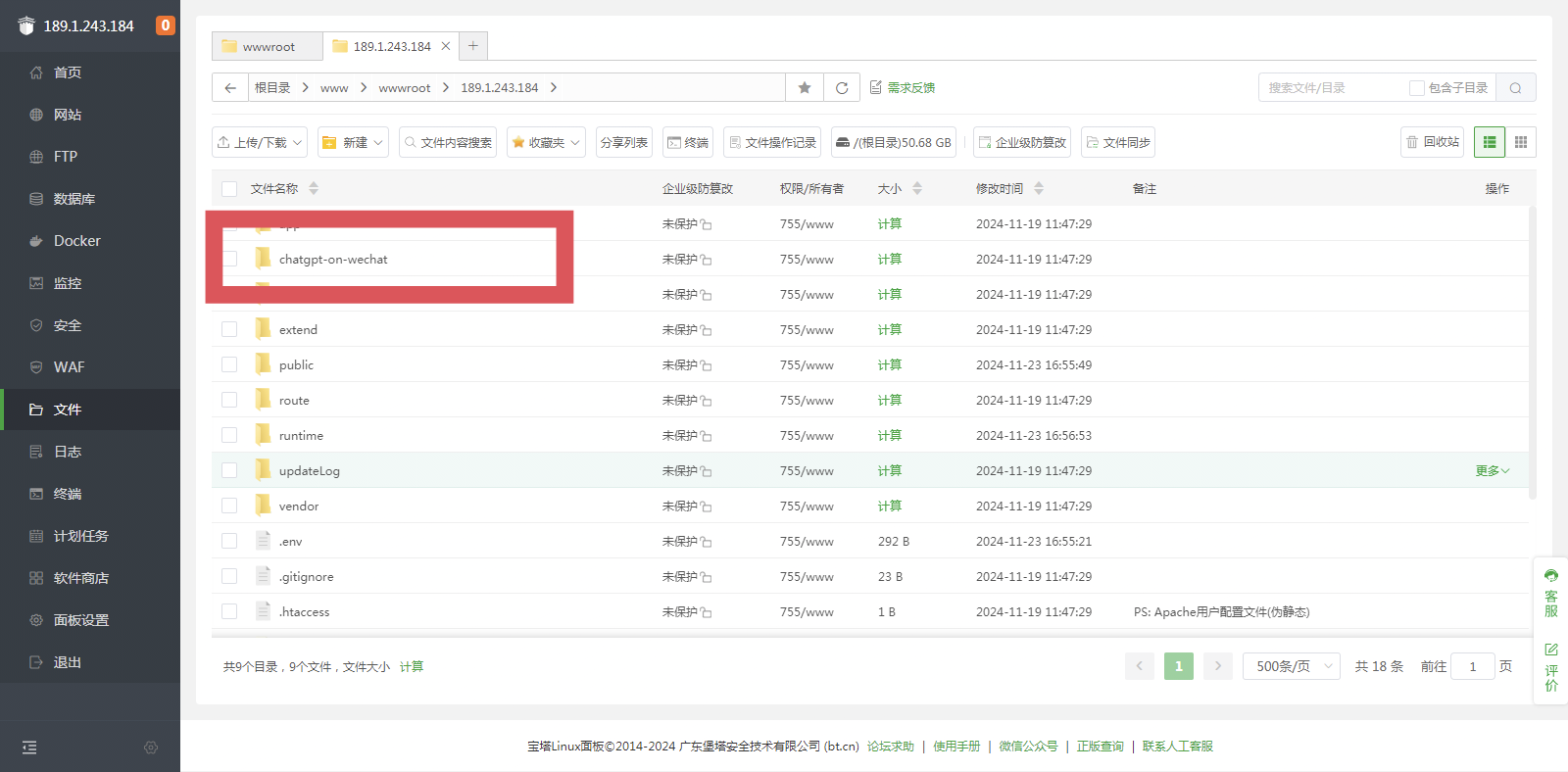The height and width of the screenshot is (772, 1568).
Task: Click the back arrow in path bar
Action: [x=230, y=87]
